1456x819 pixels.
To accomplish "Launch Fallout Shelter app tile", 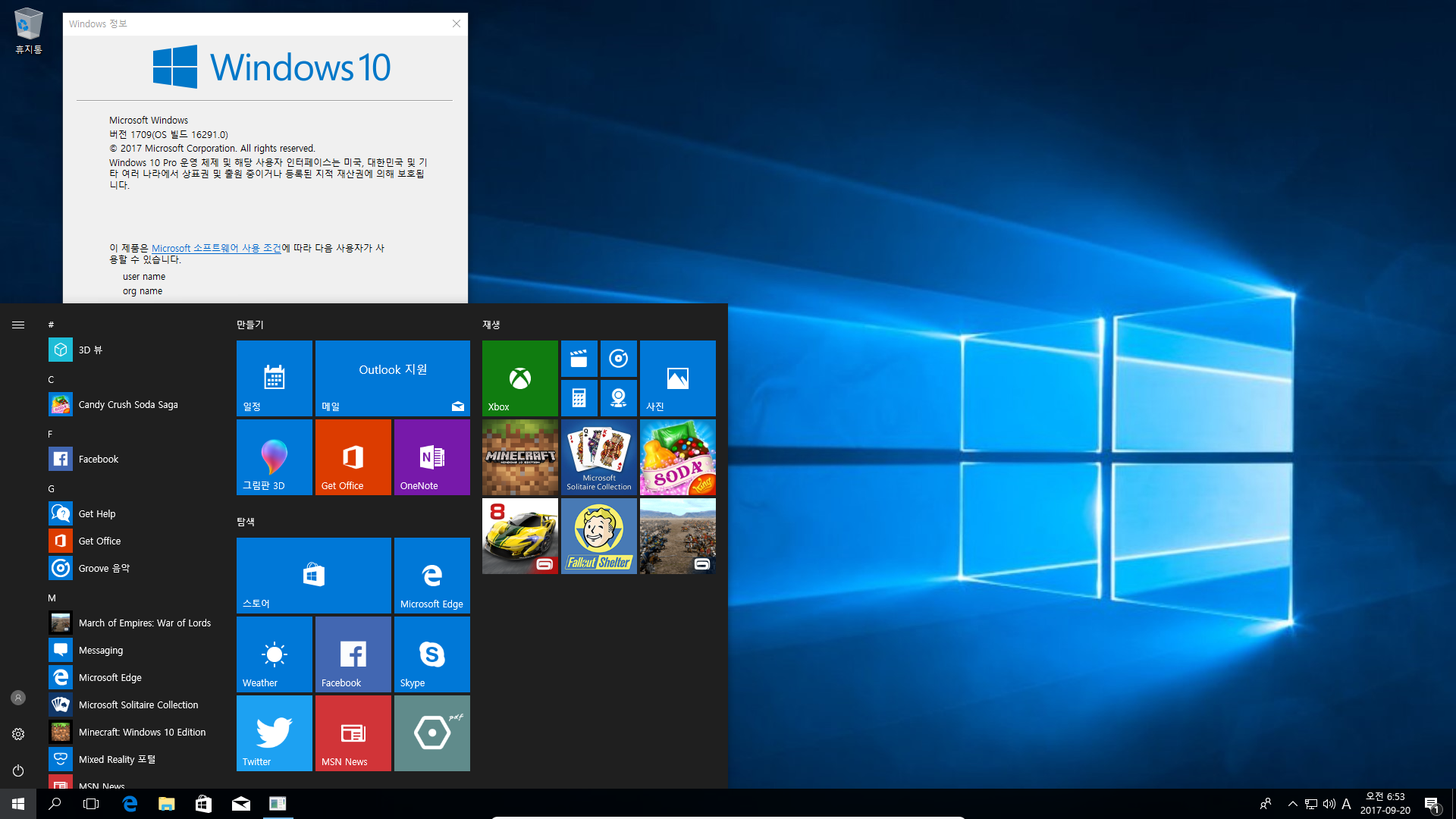I will point(598,536).
